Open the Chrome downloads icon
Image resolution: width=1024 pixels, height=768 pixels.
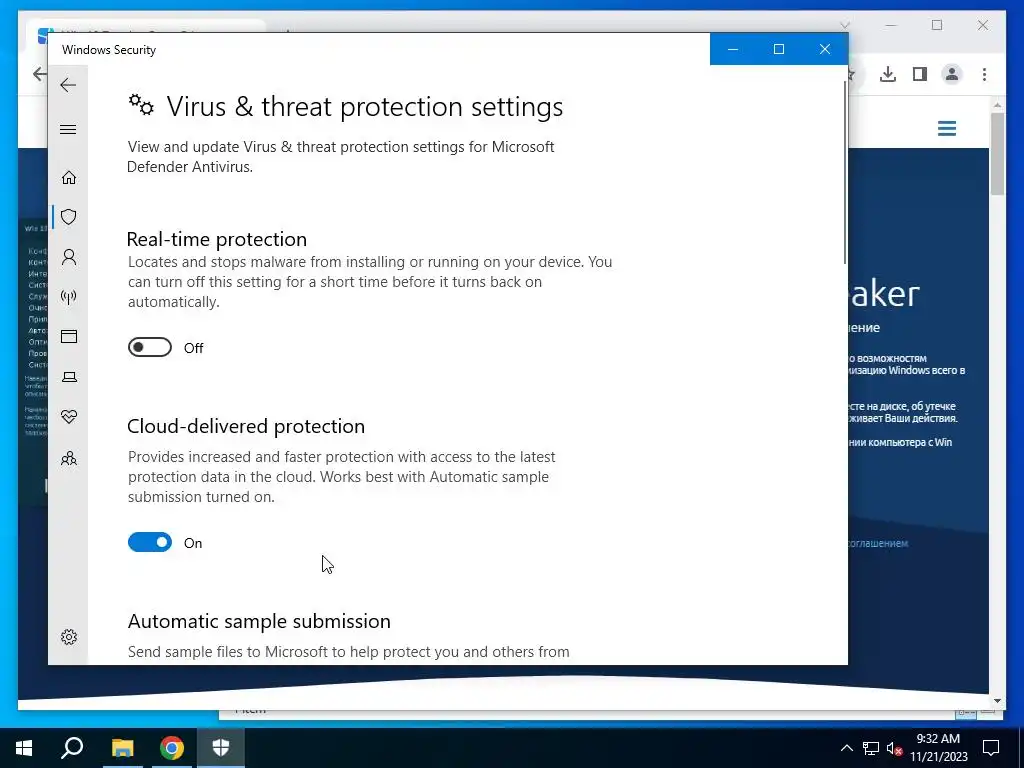(x=888, y=74)
